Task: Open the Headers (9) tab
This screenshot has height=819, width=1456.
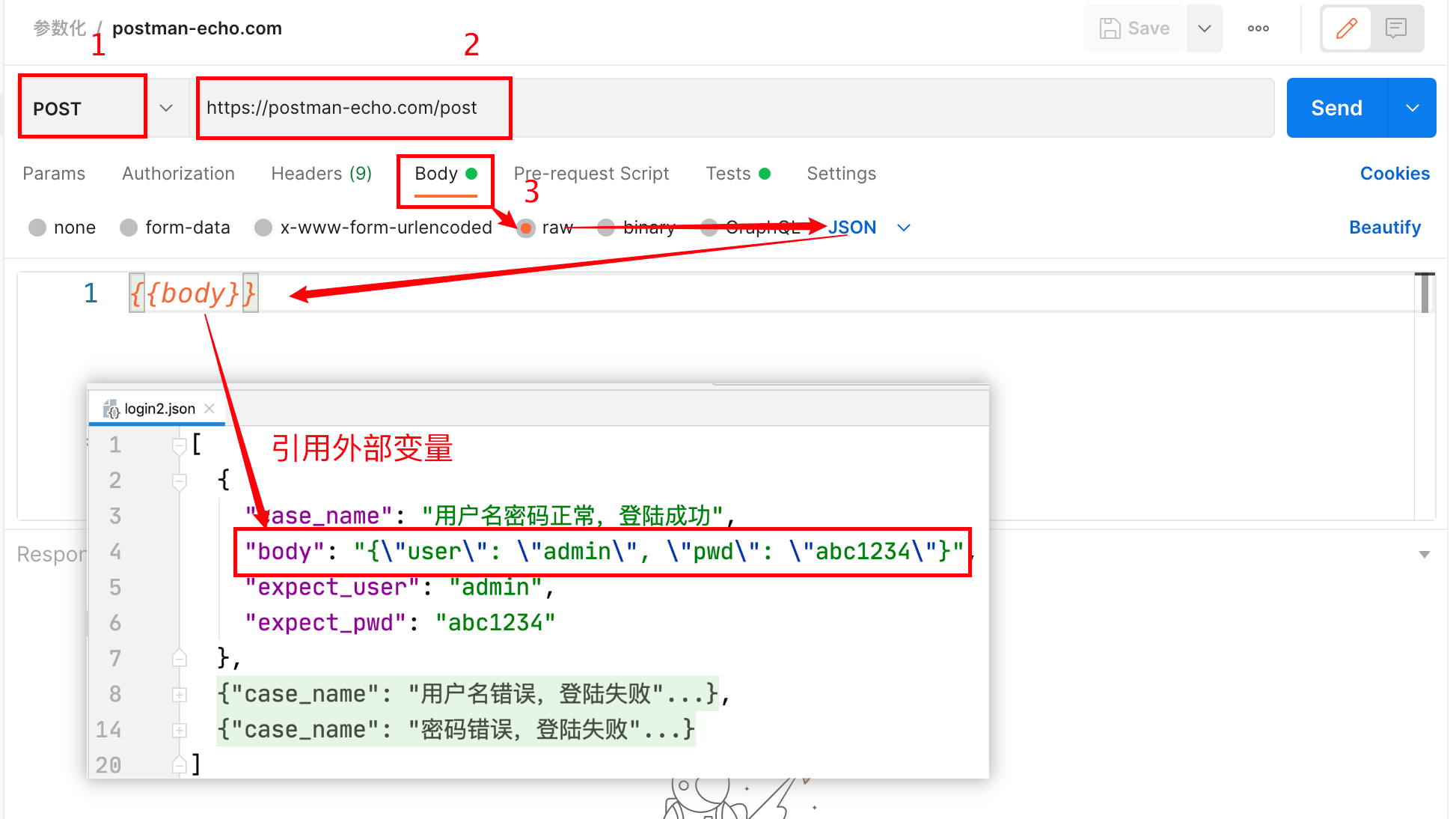Action: click(321, 174)
